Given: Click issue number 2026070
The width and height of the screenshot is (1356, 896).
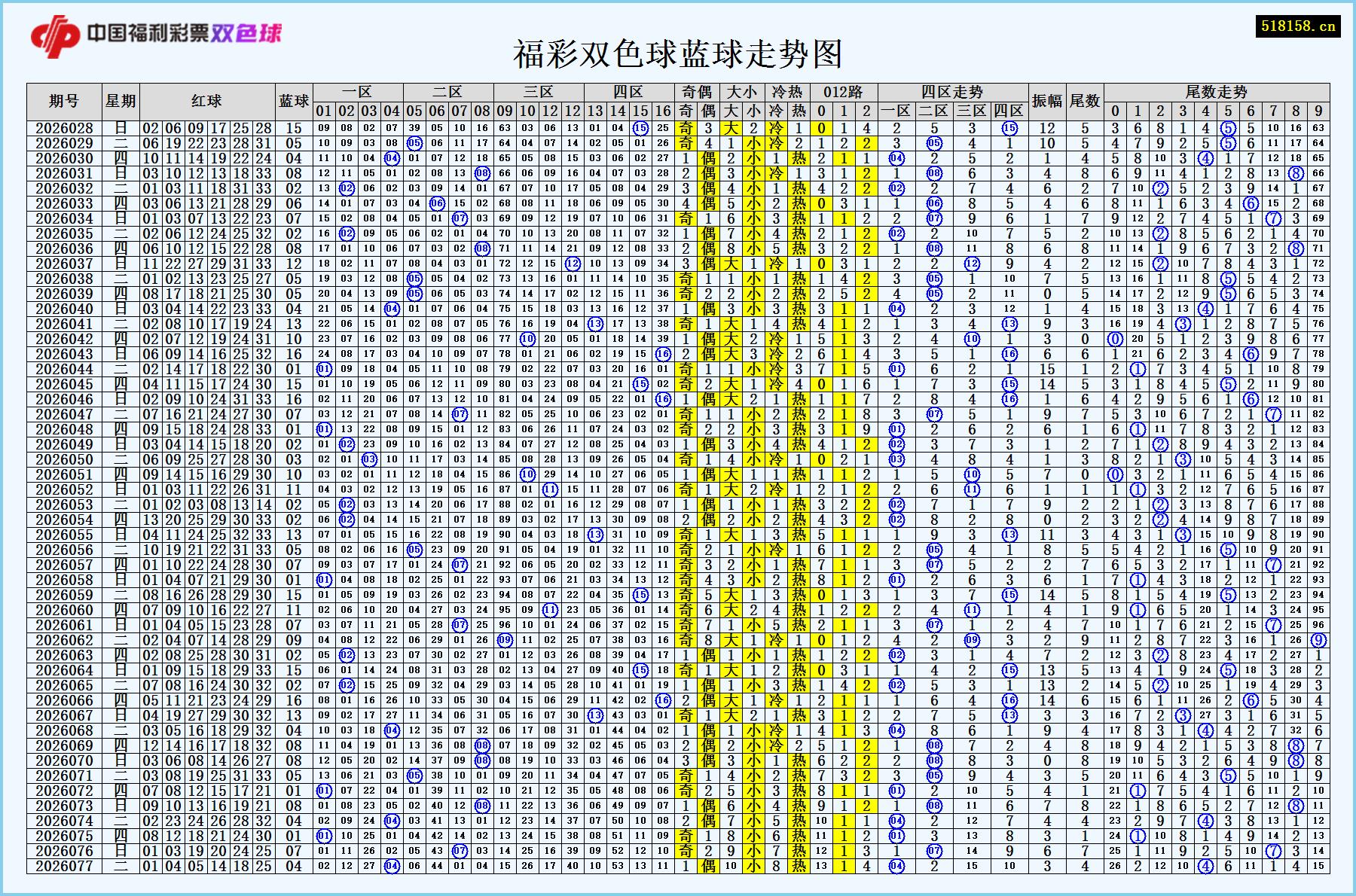Looking at the screenshot, I should pyautogui.click(x=64, y=760).
